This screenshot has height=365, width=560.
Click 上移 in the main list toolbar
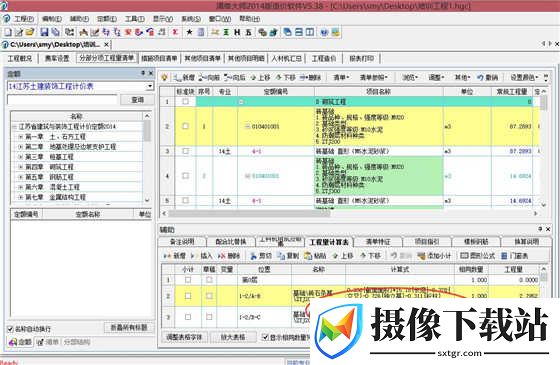(x=260, y=77)
